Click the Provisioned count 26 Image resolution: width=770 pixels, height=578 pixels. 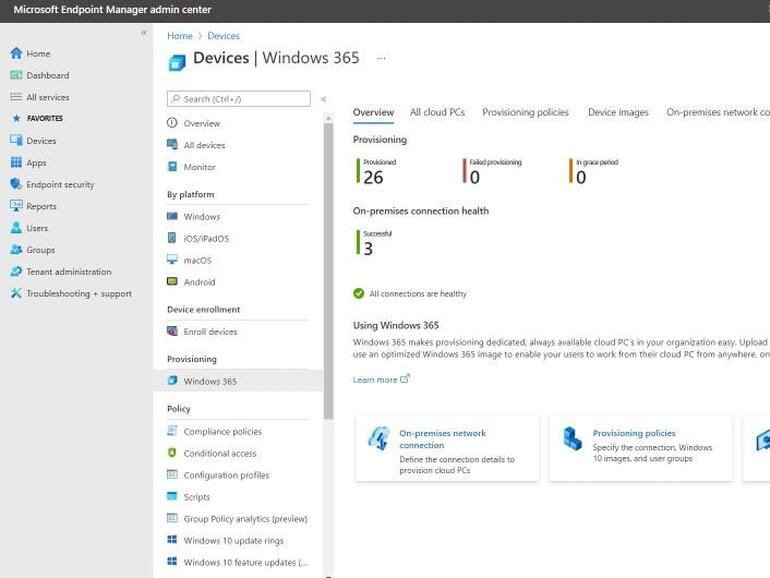pos(373,177)
